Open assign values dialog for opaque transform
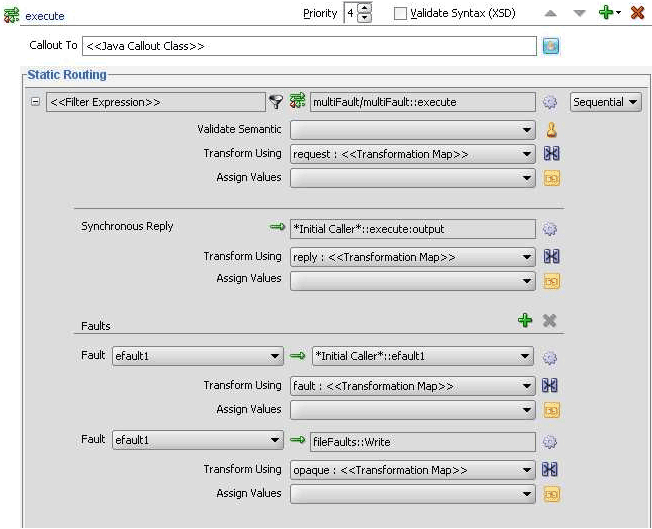This screenshot has height=529, width=652. point(552,494)
